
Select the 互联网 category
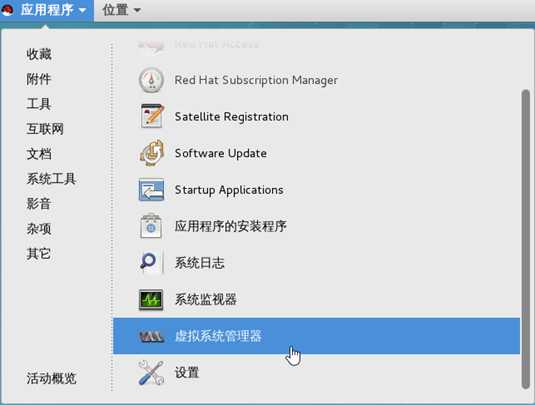point(45,129)
